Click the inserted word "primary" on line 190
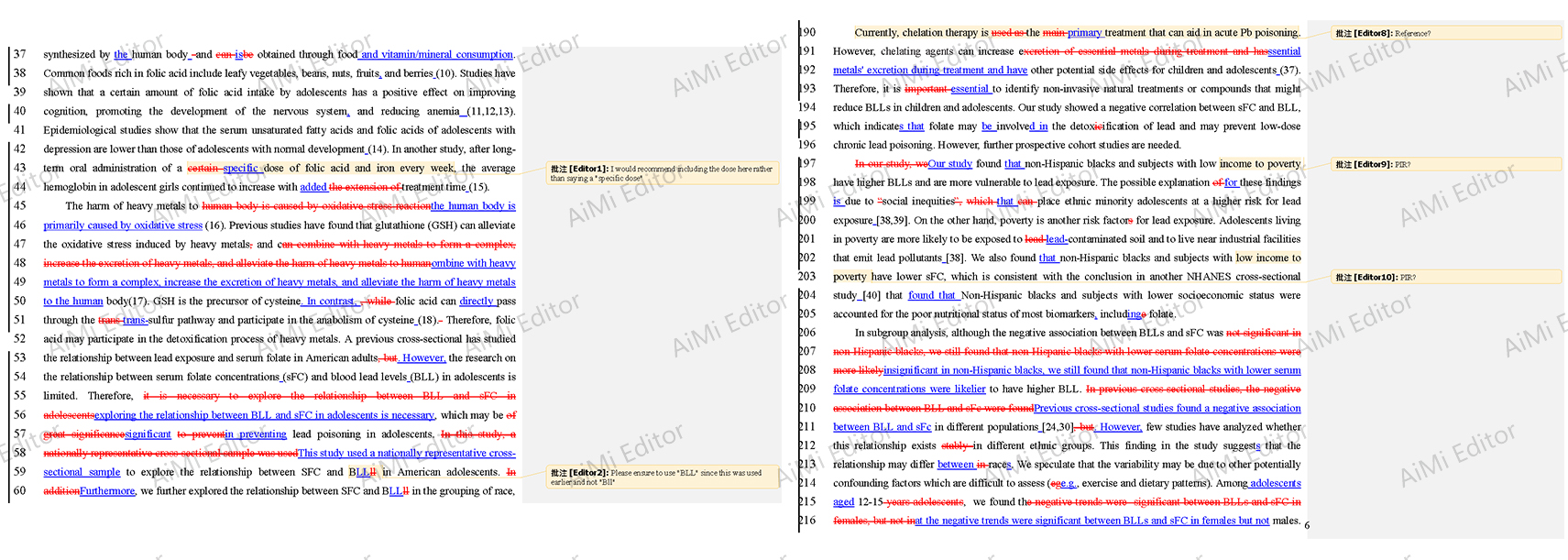This screenshot has height=560, width=1568. click(x=1085, y=32)
